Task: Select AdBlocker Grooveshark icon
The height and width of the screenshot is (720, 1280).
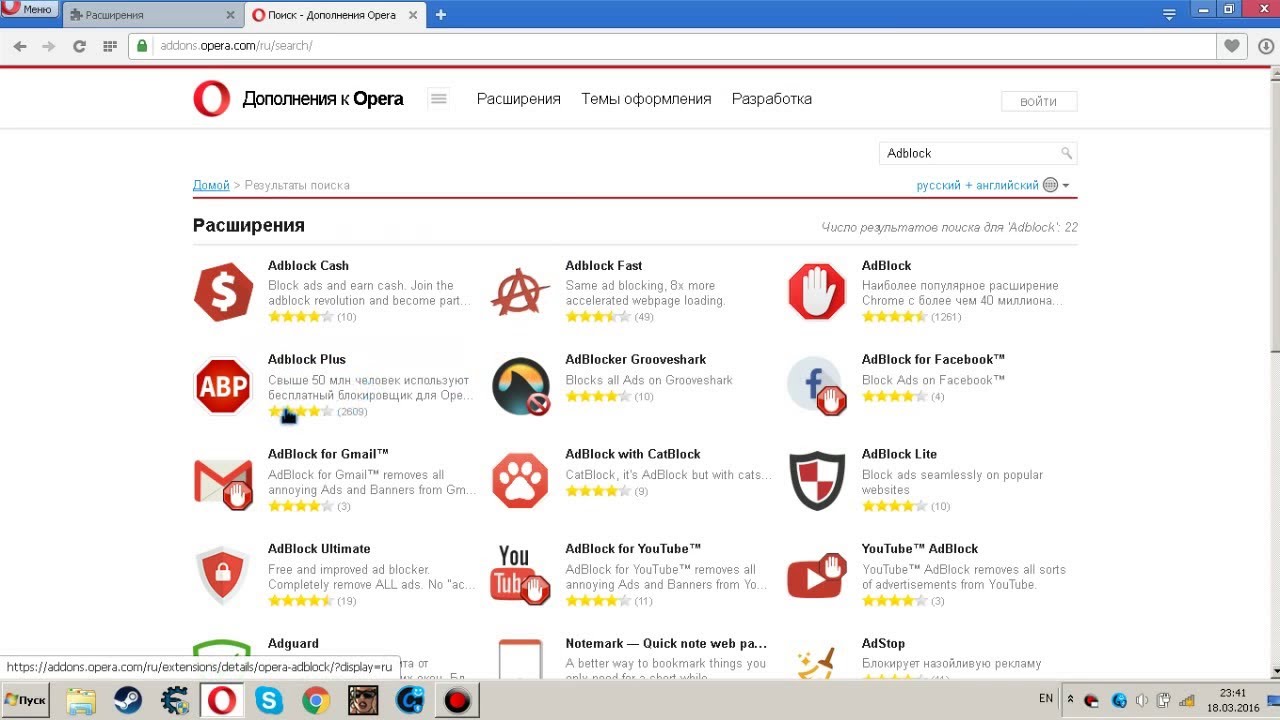Action: (520, 386)
